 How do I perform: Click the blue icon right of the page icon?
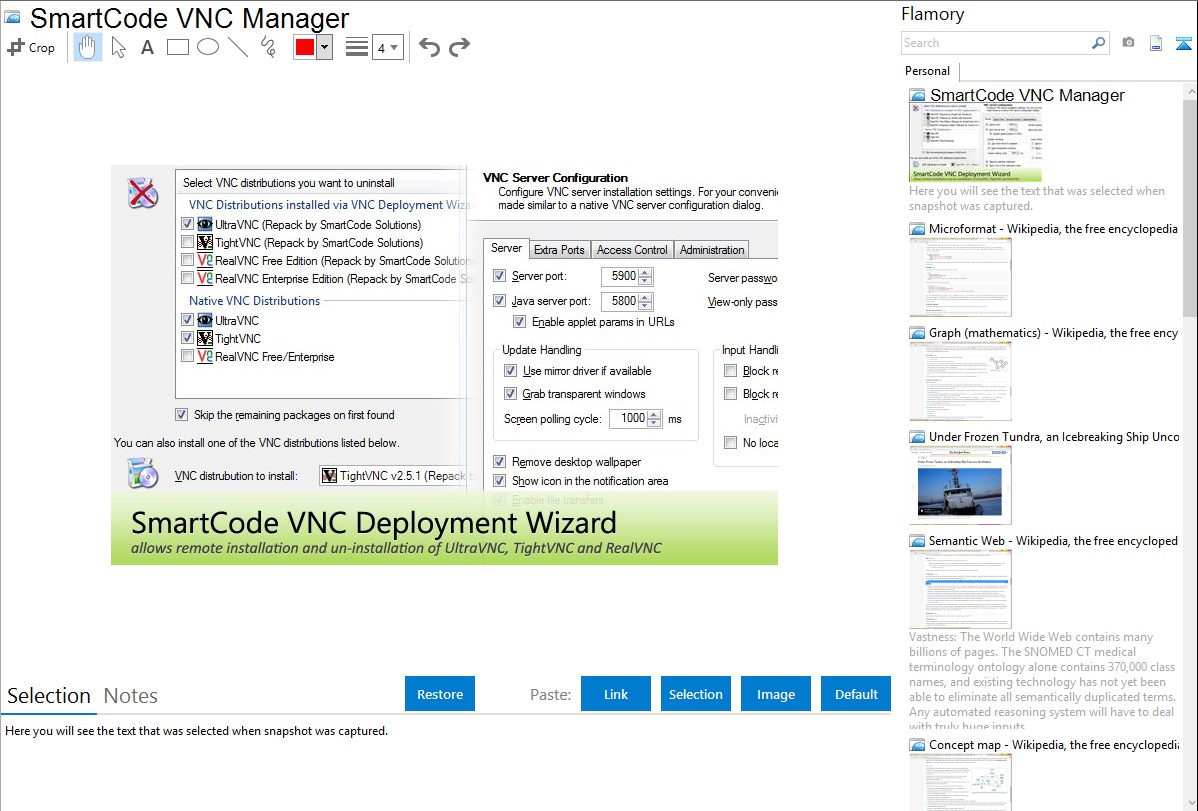(1183, 43)
